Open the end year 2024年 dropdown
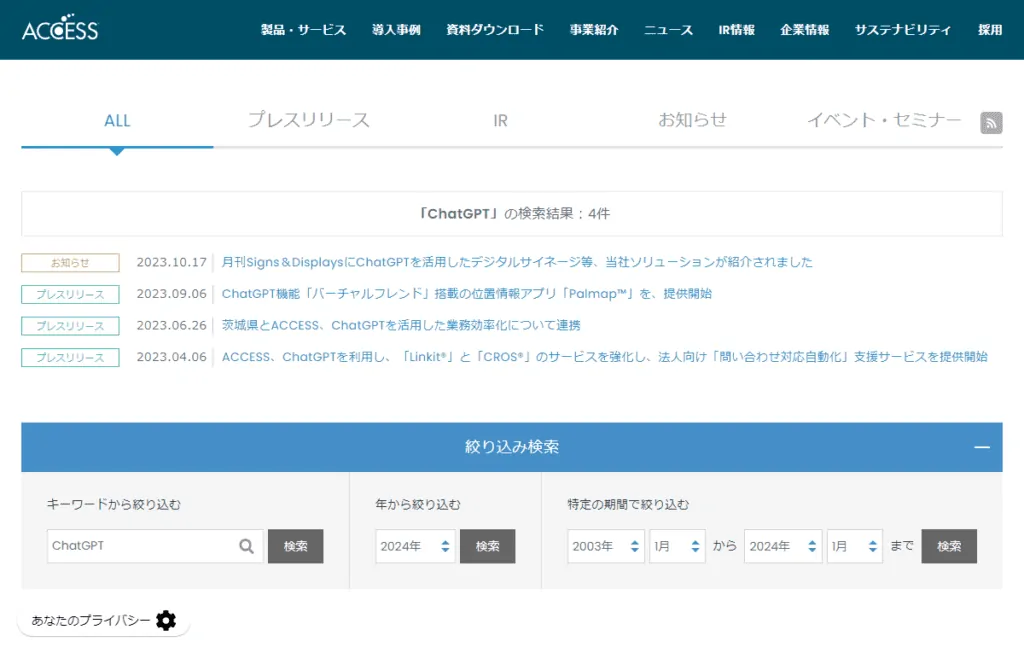Viewport: 1024px width, 653px height. (782, 546)
